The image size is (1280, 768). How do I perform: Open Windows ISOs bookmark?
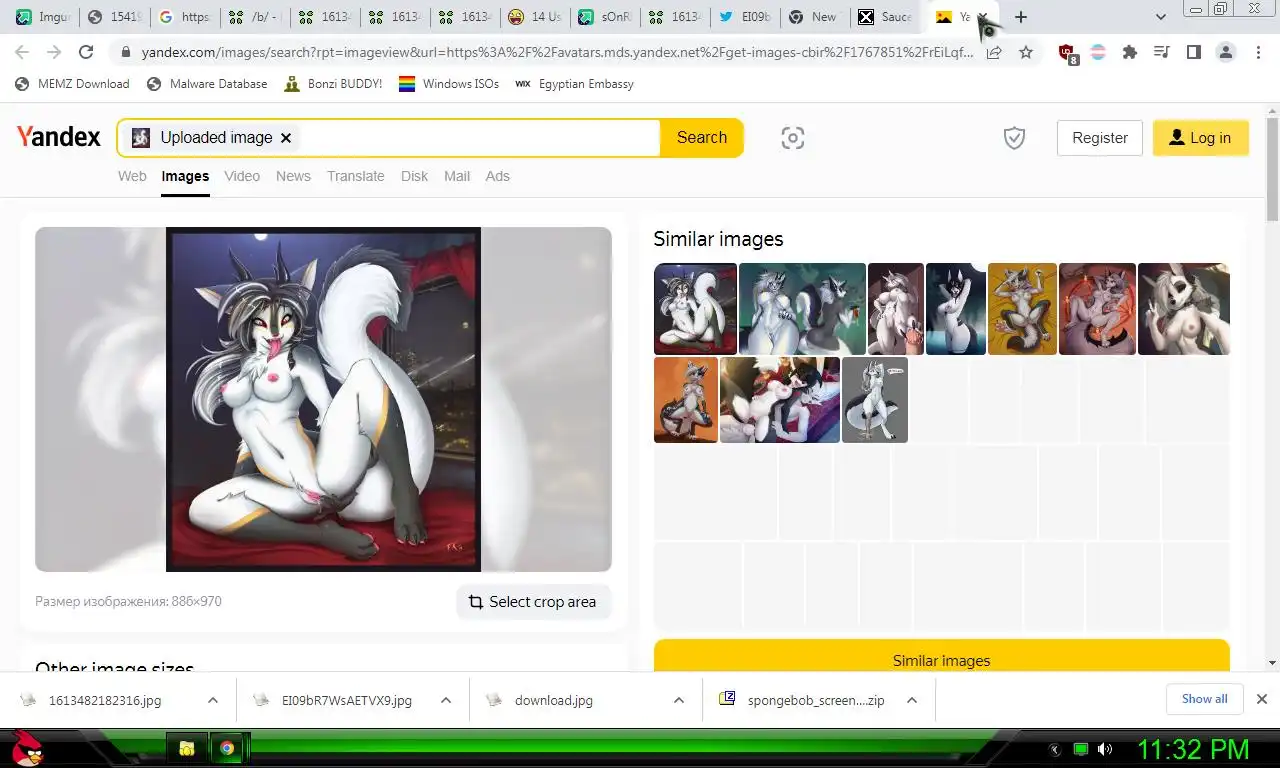tap(449, 84)
